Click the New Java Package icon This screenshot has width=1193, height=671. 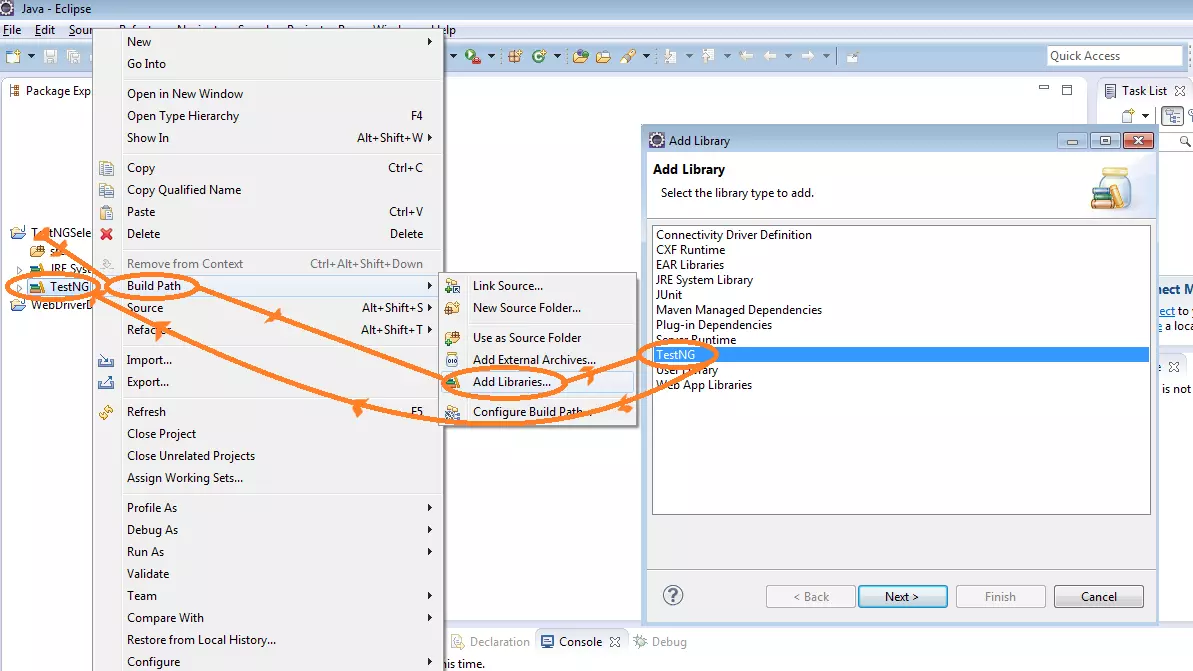[x=515, y=56]
